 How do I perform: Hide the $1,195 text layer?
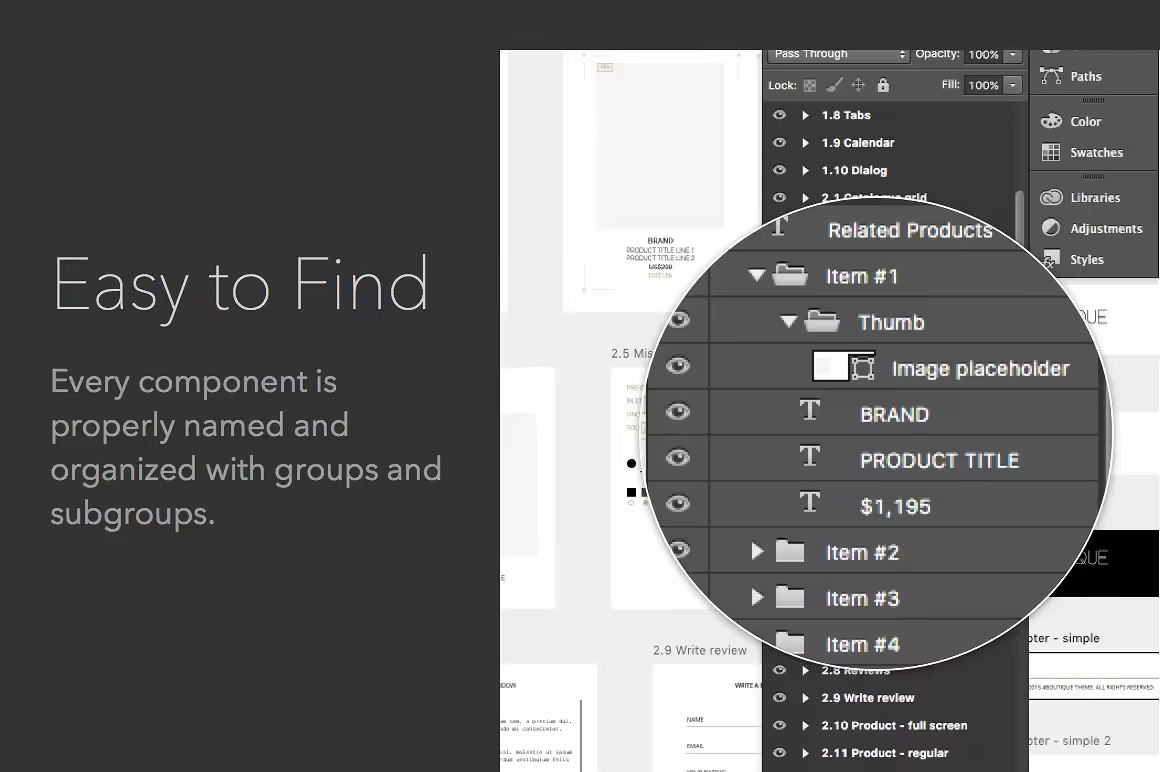point(678,504)
